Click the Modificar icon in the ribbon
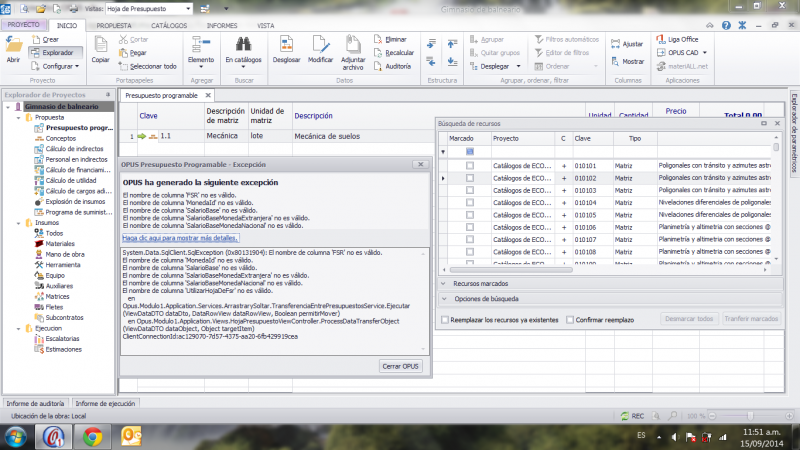Image resolution: width=800 pixels, height=450 pixels. [x=320, y=45]
